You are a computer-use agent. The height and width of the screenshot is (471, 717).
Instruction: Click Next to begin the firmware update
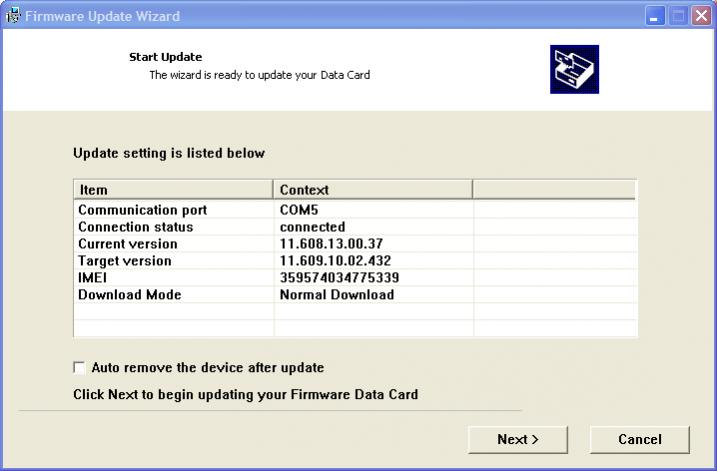(x=518, y=439)
